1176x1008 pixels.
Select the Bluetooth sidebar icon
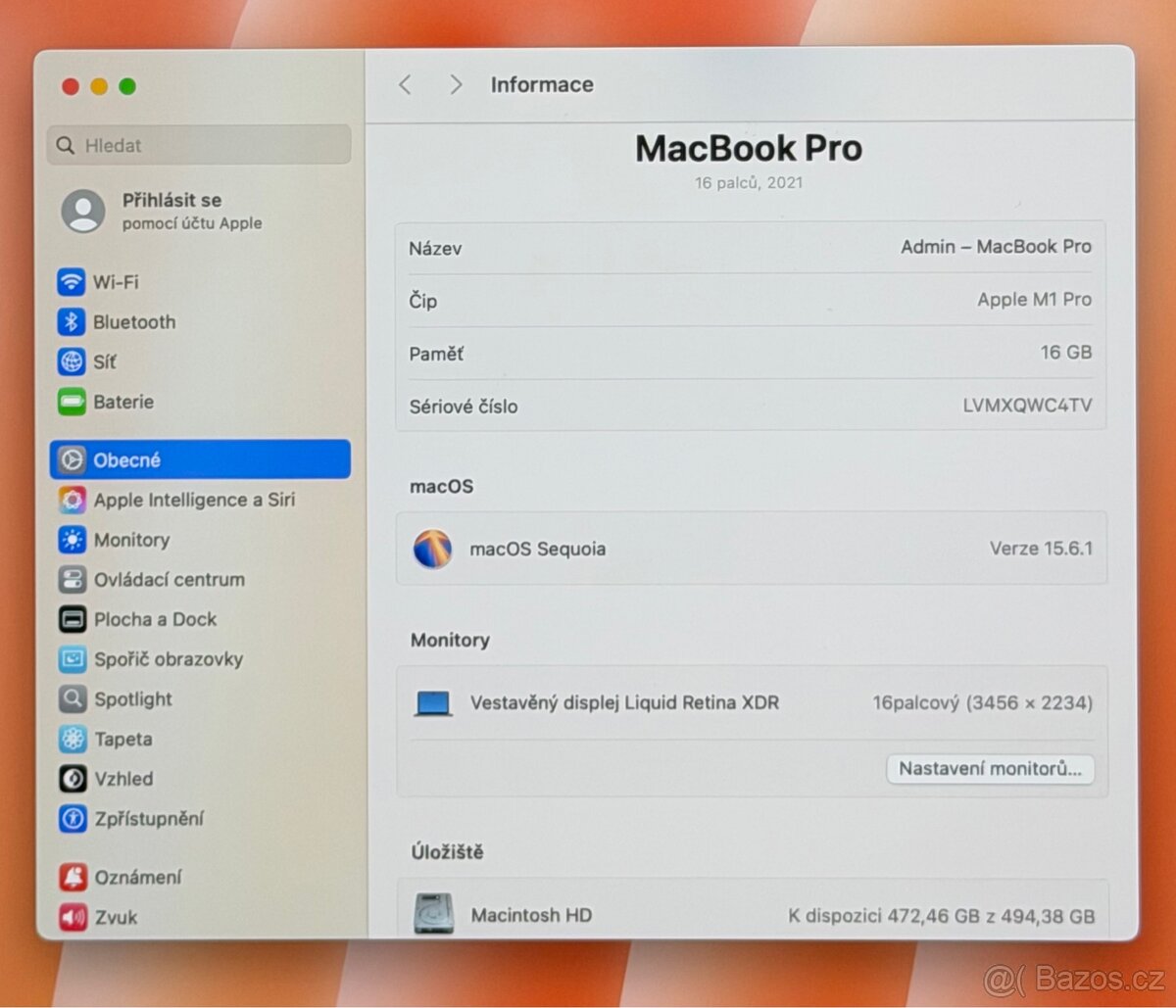coord(71,322)
